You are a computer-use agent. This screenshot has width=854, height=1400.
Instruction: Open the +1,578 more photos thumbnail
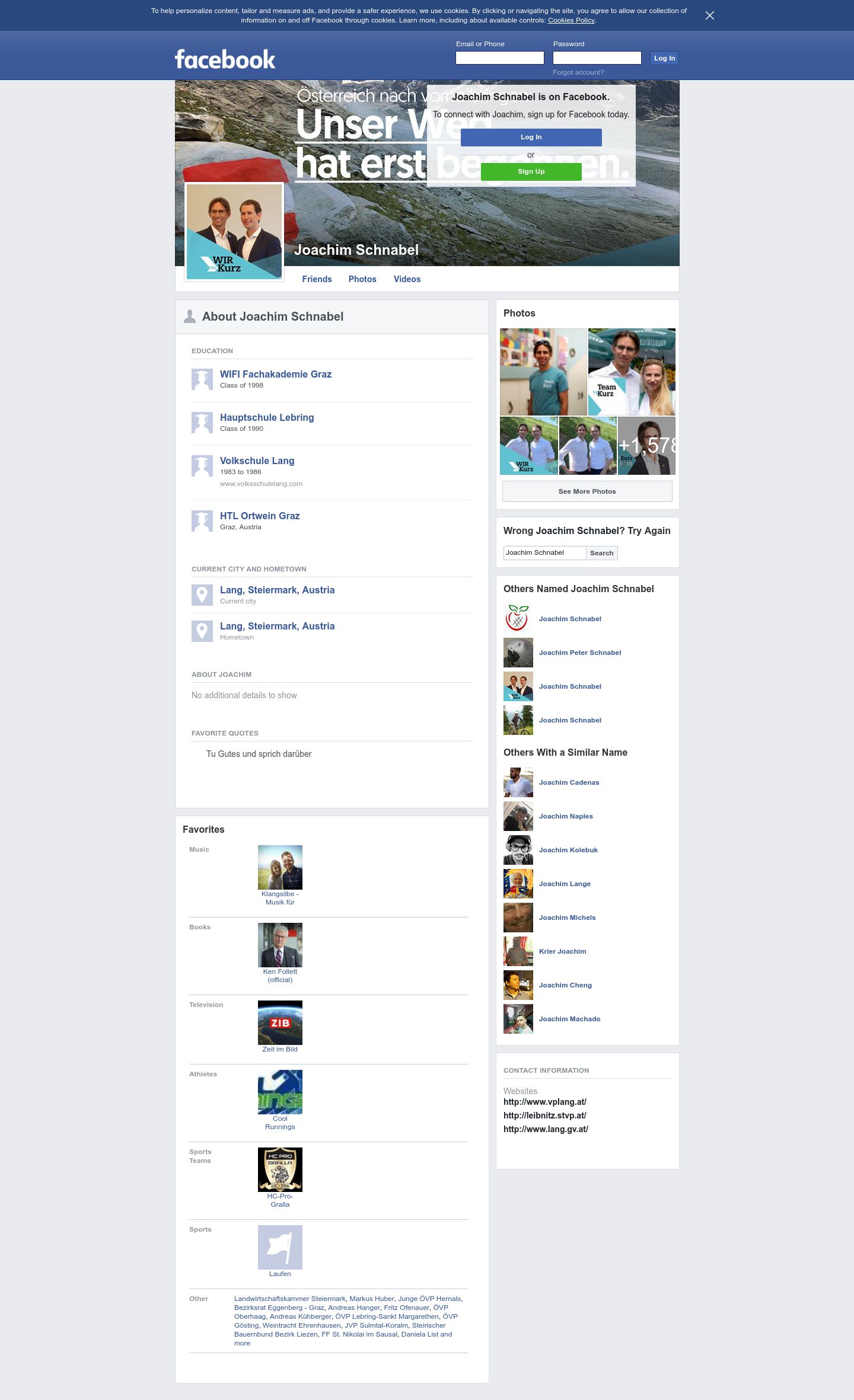(x=646, y=446)
